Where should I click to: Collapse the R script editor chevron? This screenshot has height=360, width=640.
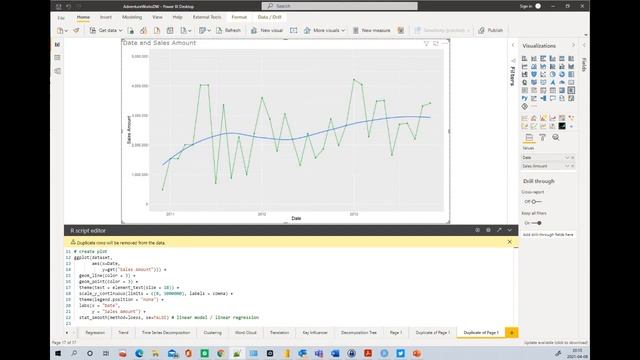tap(509, 230)
